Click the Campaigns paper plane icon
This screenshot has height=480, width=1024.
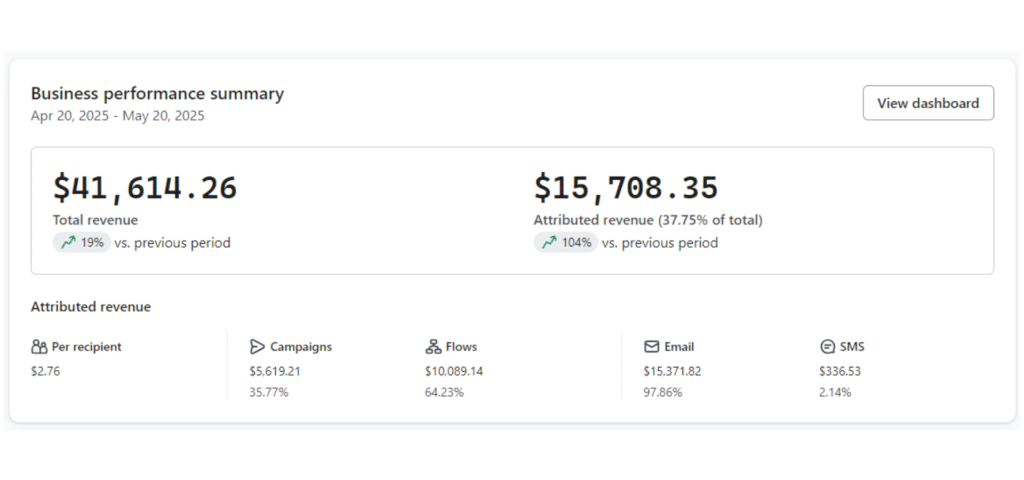pos(257,347)
